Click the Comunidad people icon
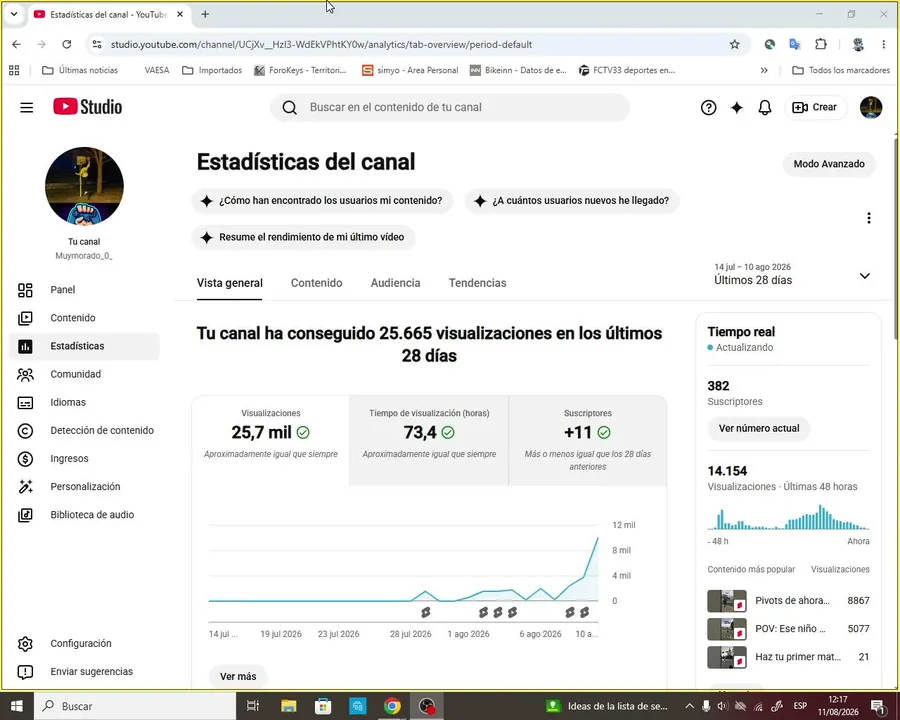 coord(25,374)
